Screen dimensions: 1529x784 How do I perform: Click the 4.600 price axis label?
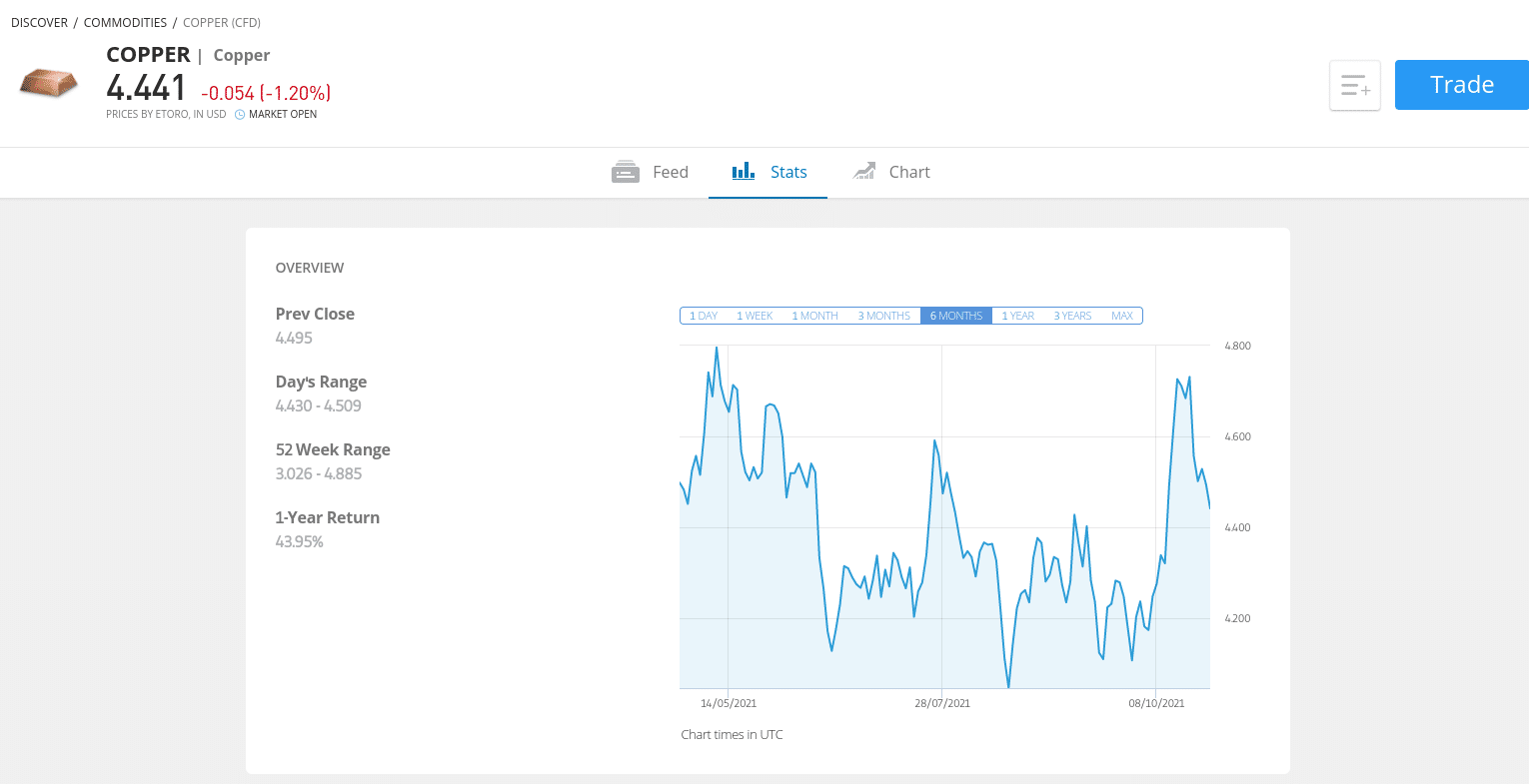click(x=1237, y=436)
